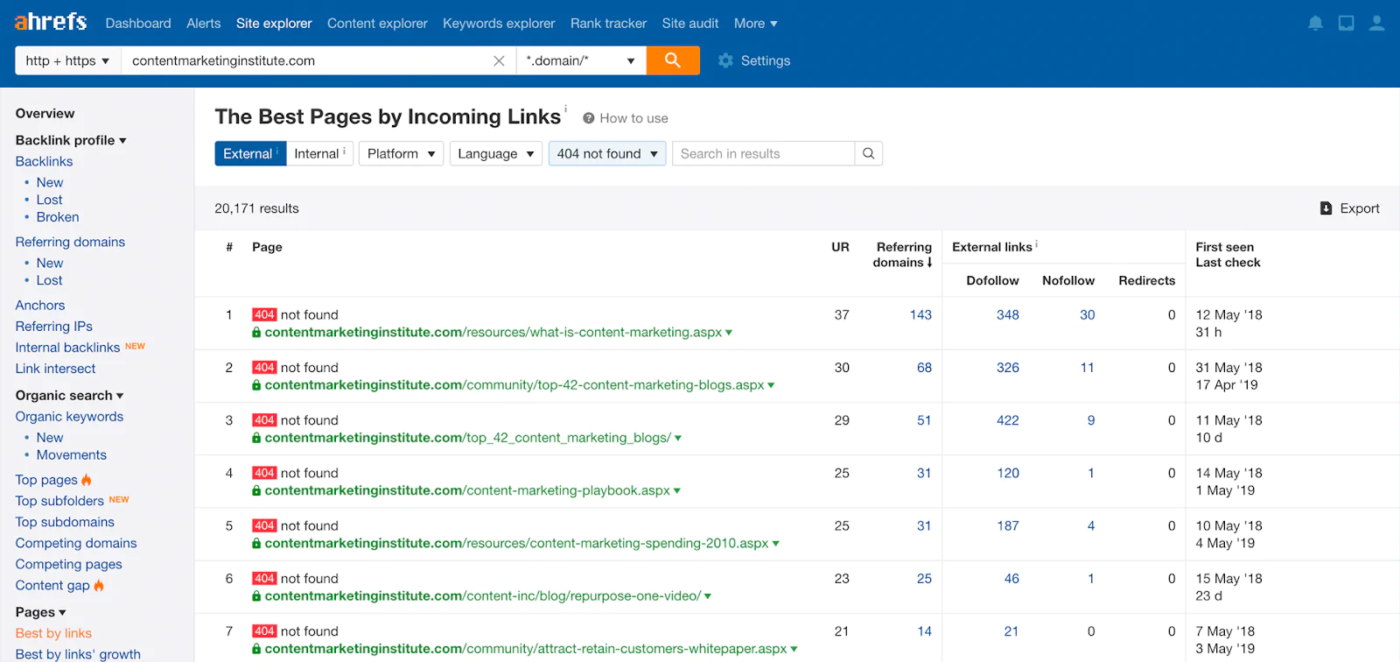This screenshot has width=1400, height=662.
Task: Open the Language filter dropdown
Action: coord(496,154)
